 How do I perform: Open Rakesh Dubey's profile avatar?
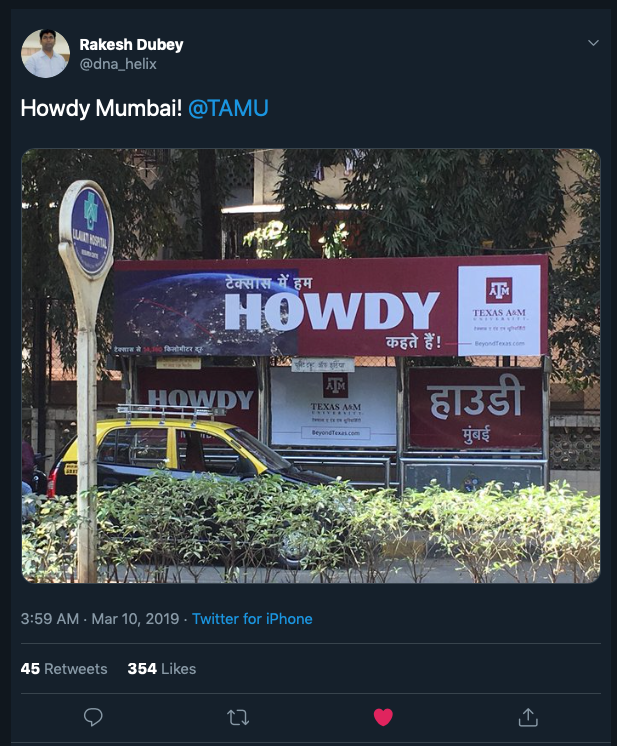[45, 53]
